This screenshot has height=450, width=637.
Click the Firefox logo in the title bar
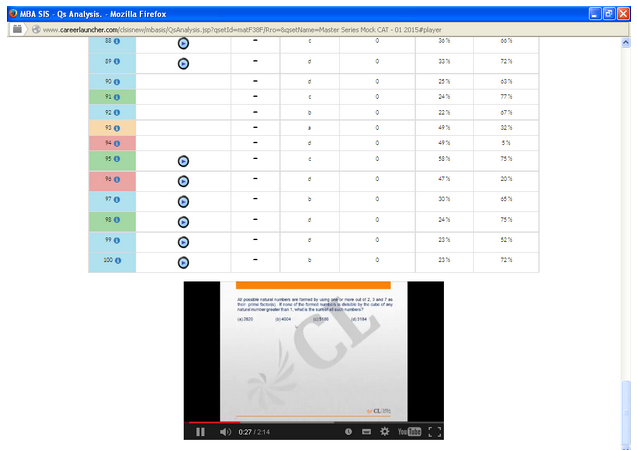click(13, 13)
